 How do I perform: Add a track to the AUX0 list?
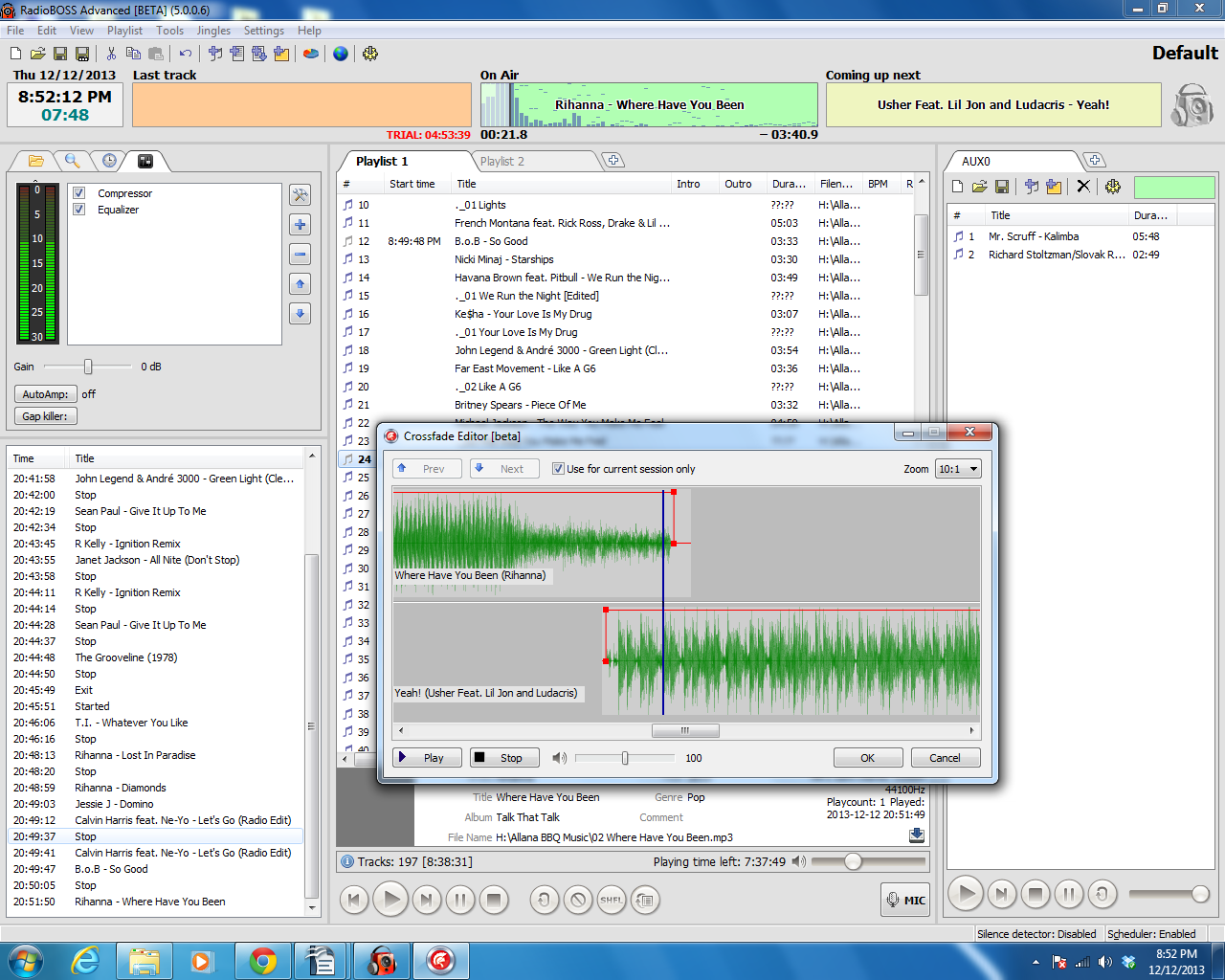[x=1031, y=187]
